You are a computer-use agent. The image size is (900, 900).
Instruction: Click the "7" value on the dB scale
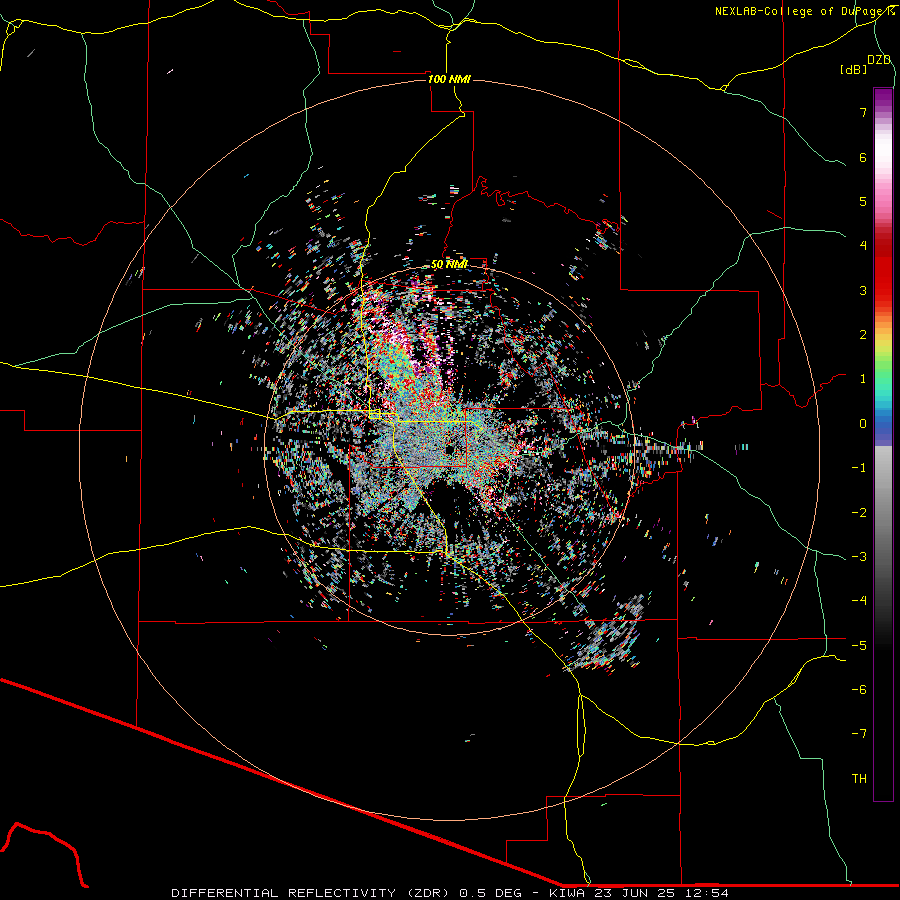(863, 112)
